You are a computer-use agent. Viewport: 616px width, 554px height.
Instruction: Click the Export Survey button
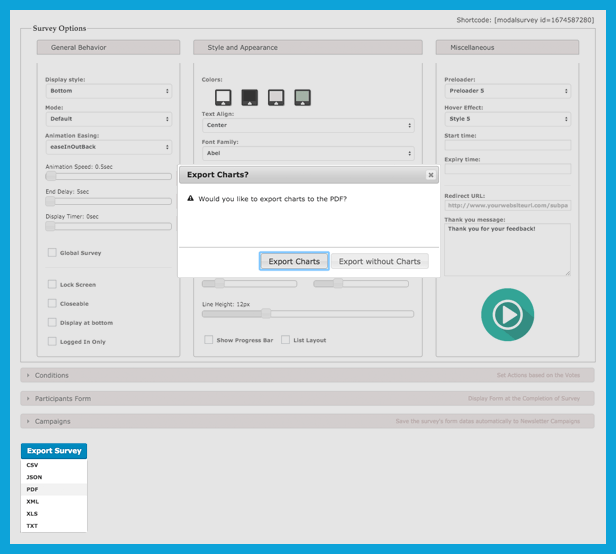coord(54,451)
